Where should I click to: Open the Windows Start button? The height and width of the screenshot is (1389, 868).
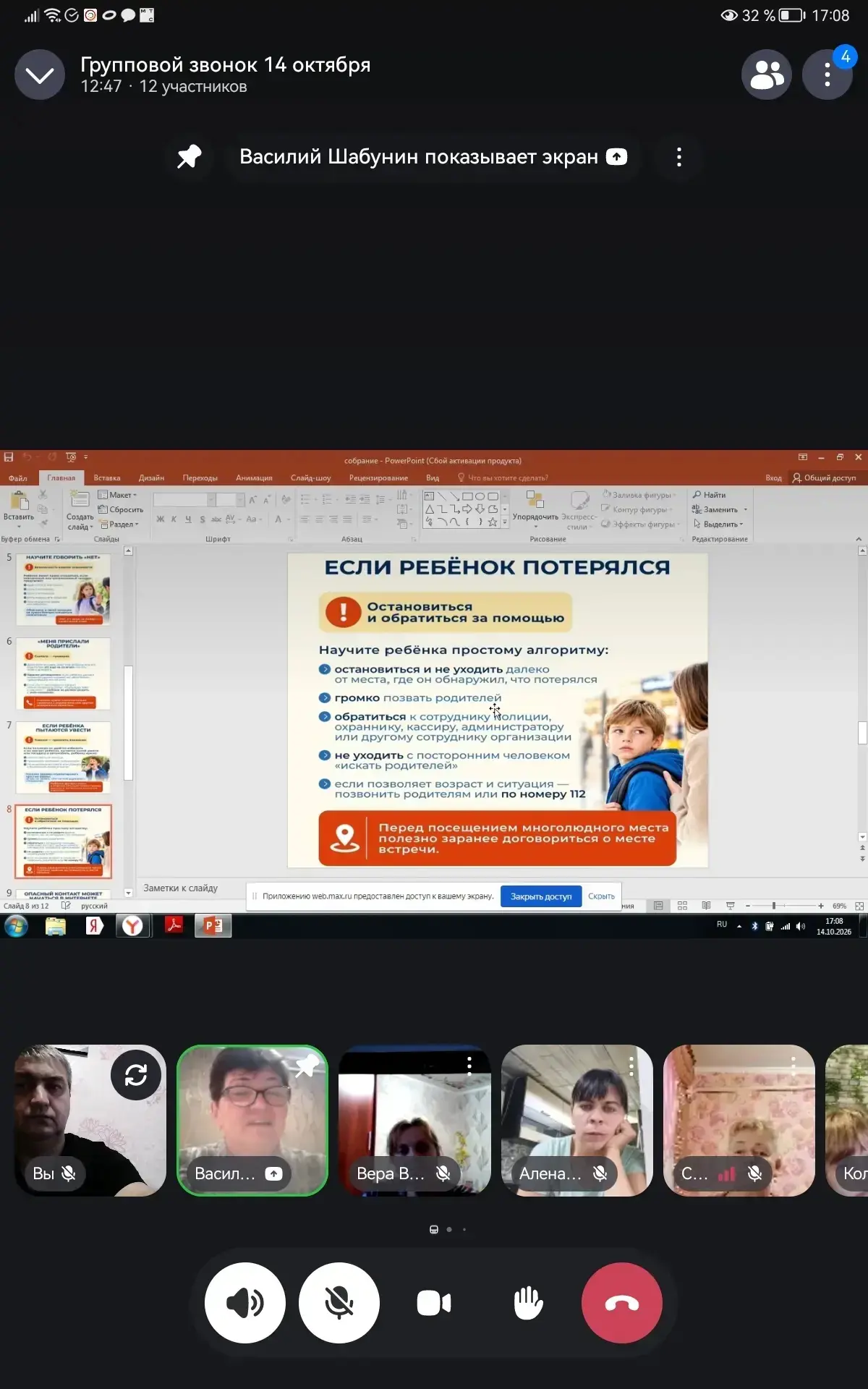pos(16,926)
